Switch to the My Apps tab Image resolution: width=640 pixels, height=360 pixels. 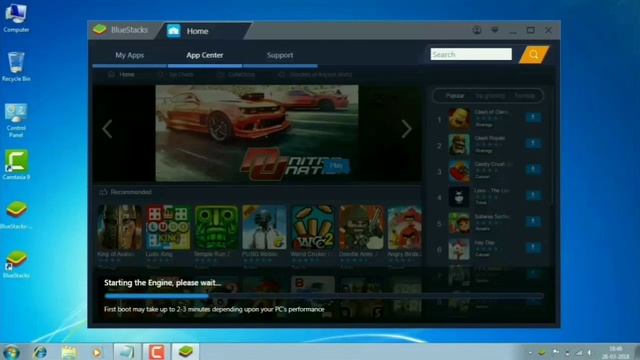pyautogui.click(x=129, y=55)
